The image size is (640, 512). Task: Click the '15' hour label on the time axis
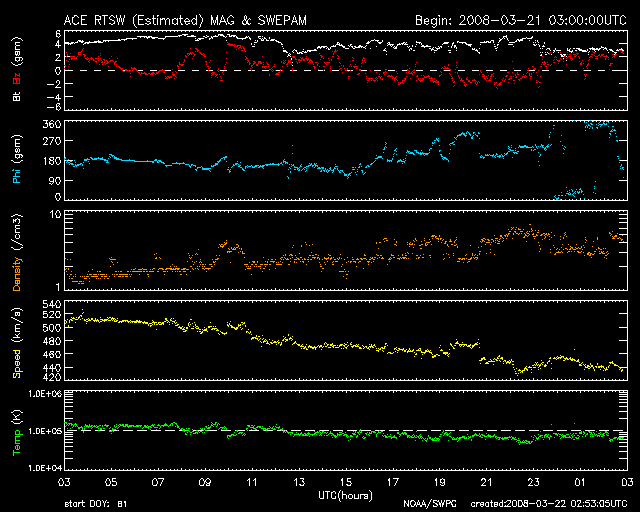point(346,483)
